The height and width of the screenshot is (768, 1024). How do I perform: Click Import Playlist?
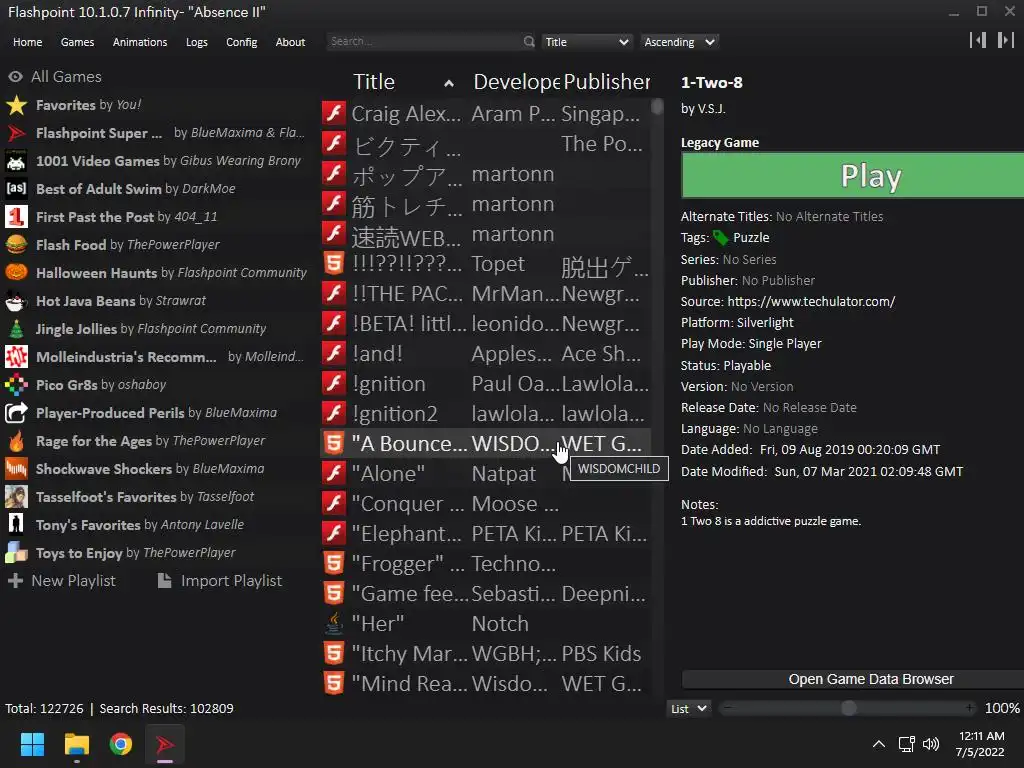point(220,581)
